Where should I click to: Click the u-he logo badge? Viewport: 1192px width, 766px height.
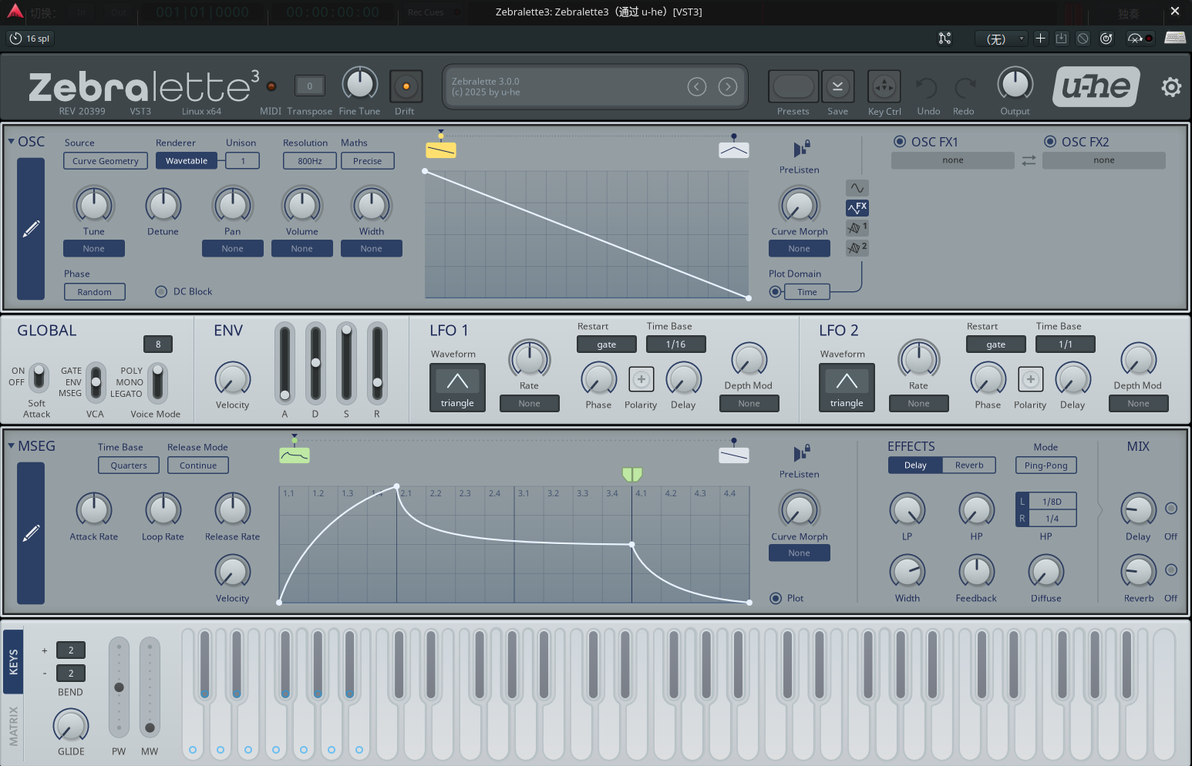click(1095, 87)
